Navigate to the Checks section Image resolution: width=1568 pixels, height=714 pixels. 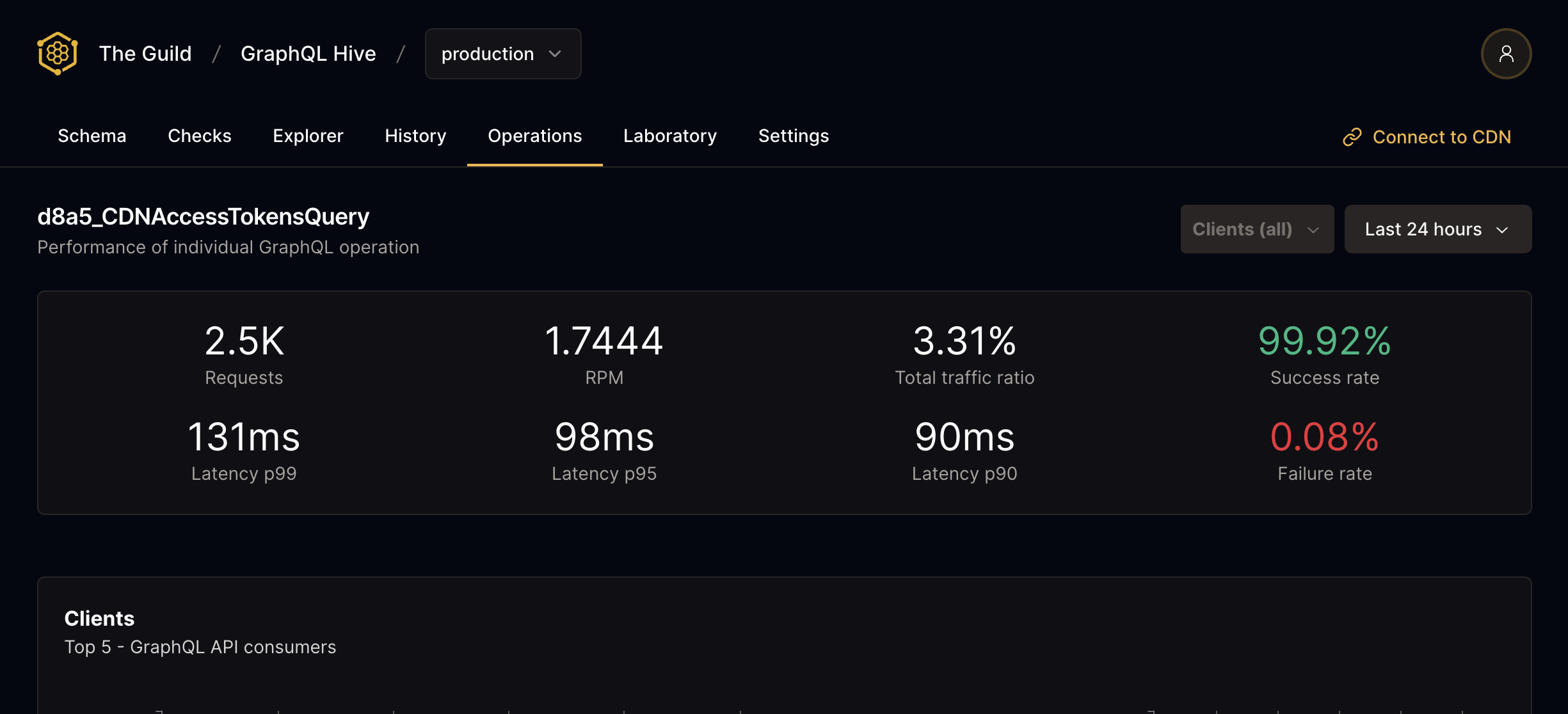pos(199,134)
